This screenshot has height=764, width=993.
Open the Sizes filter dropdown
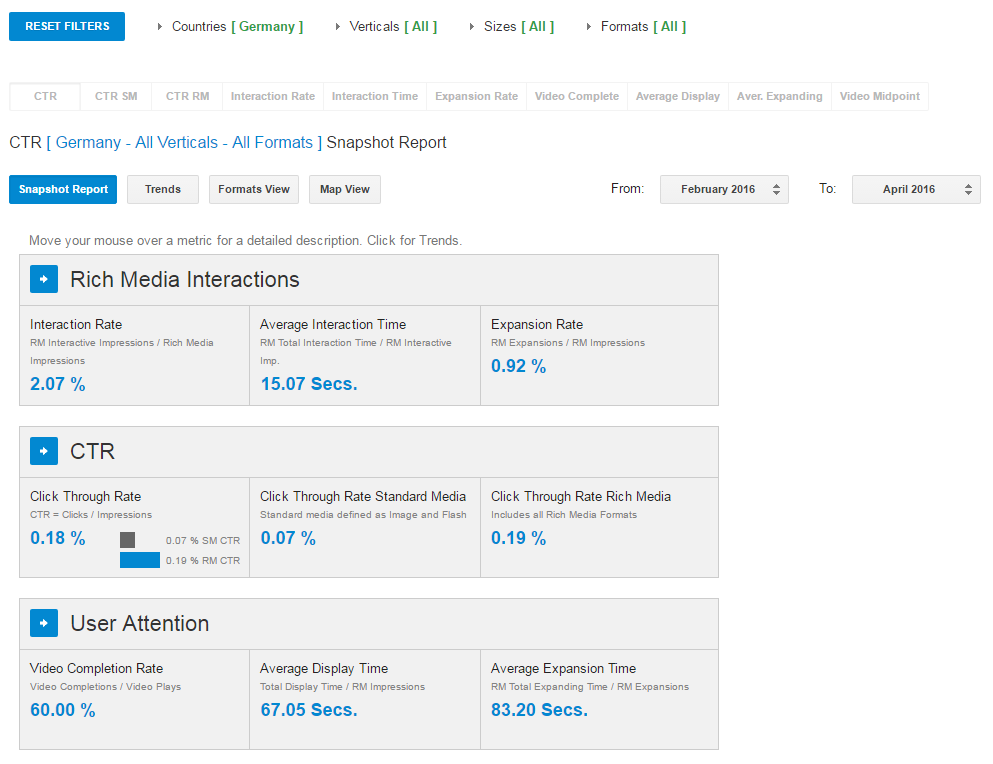[x=511, y=26]
